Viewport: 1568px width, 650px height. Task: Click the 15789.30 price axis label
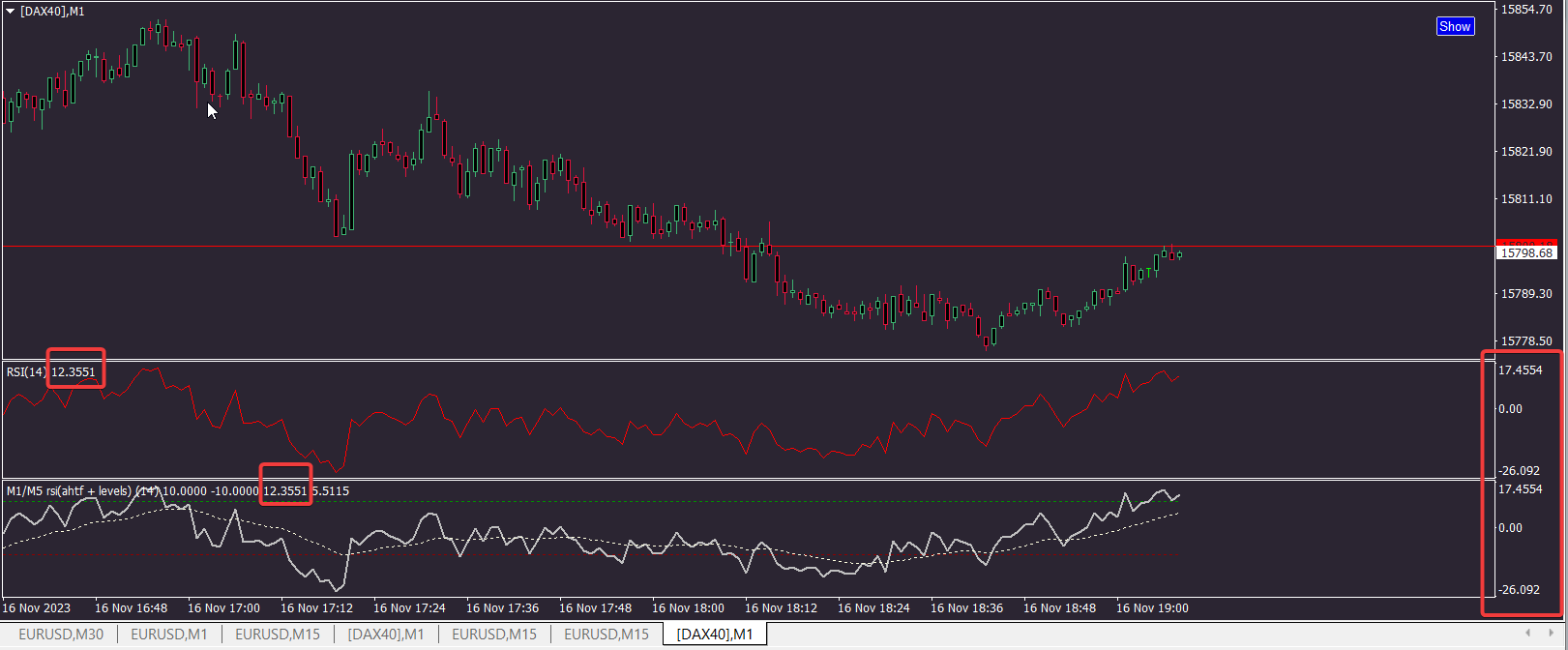pos(1526,294)
